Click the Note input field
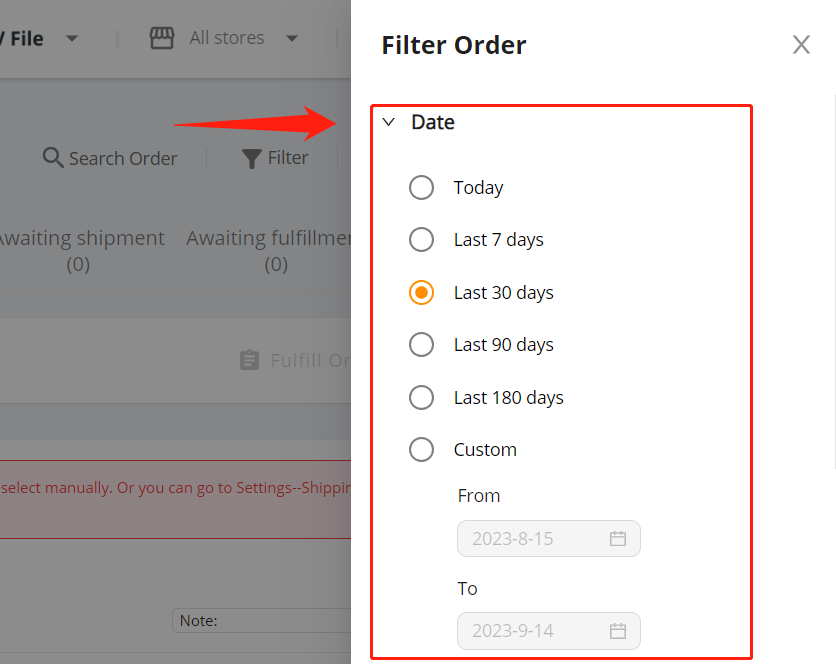Screen dimensions: 836x664 [261, 620]
